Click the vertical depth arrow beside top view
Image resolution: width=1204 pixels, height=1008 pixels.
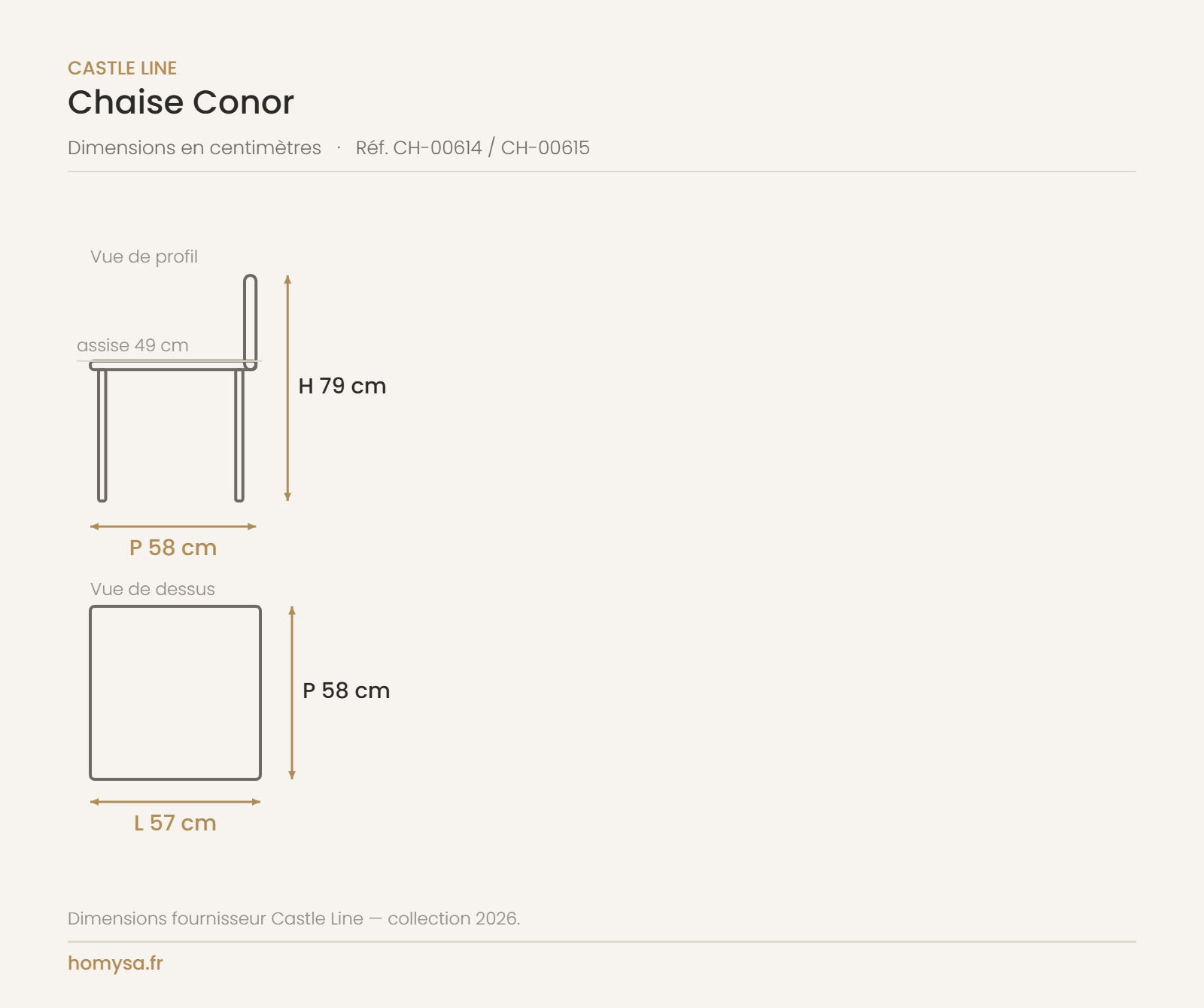[x=292, y=693]
